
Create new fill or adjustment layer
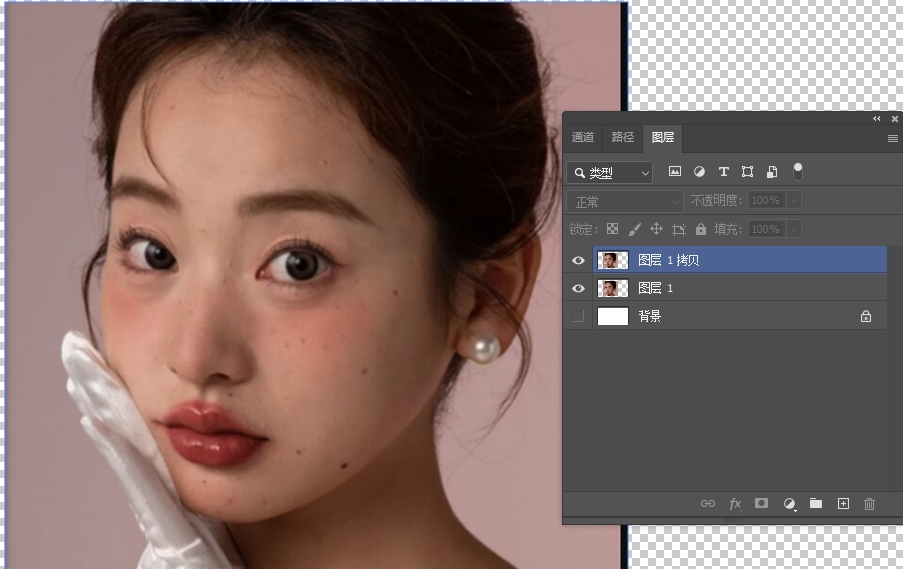coord(790,504)
